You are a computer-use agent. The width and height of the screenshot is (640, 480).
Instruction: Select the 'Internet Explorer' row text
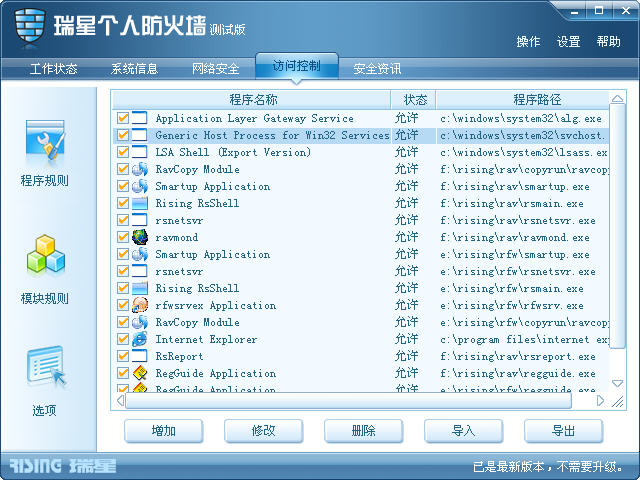(x=207, y=339)
